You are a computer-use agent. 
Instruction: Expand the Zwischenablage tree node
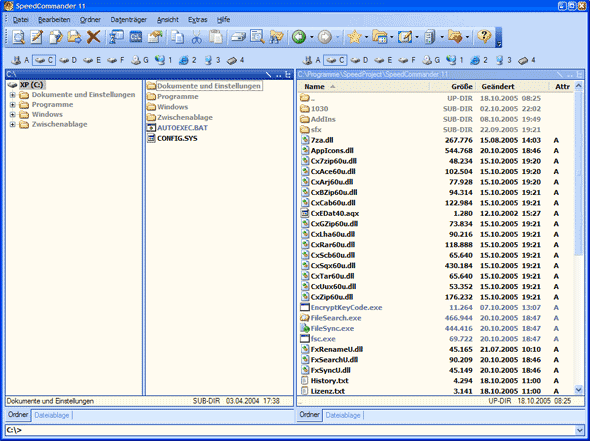point(12,124)
